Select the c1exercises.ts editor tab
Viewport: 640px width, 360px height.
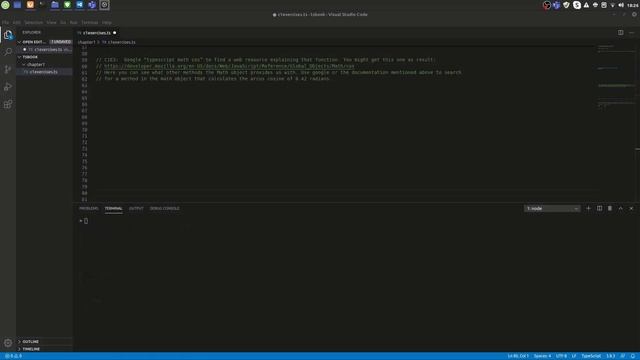click(97, 33)
